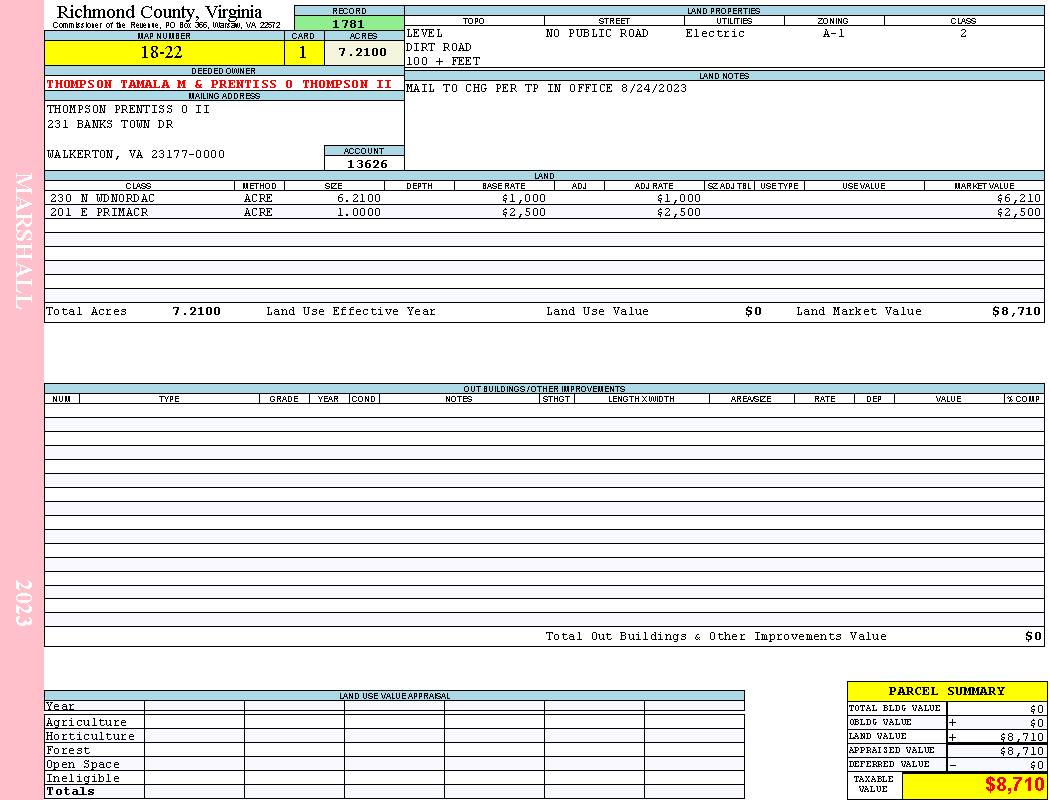Select the OBLDG VALUE label
This screenshot has height=800, width=1050.
pos(880,722)
